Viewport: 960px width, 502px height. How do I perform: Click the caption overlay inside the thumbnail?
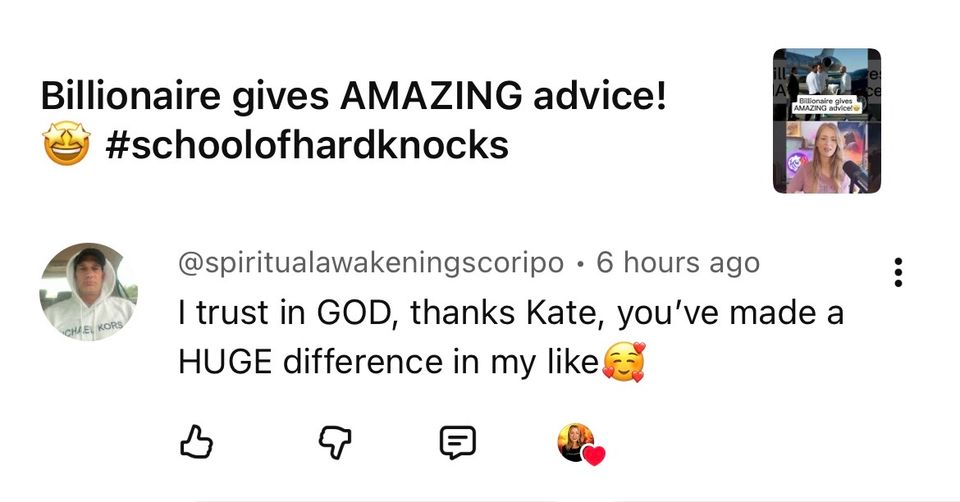pos(827,106)
